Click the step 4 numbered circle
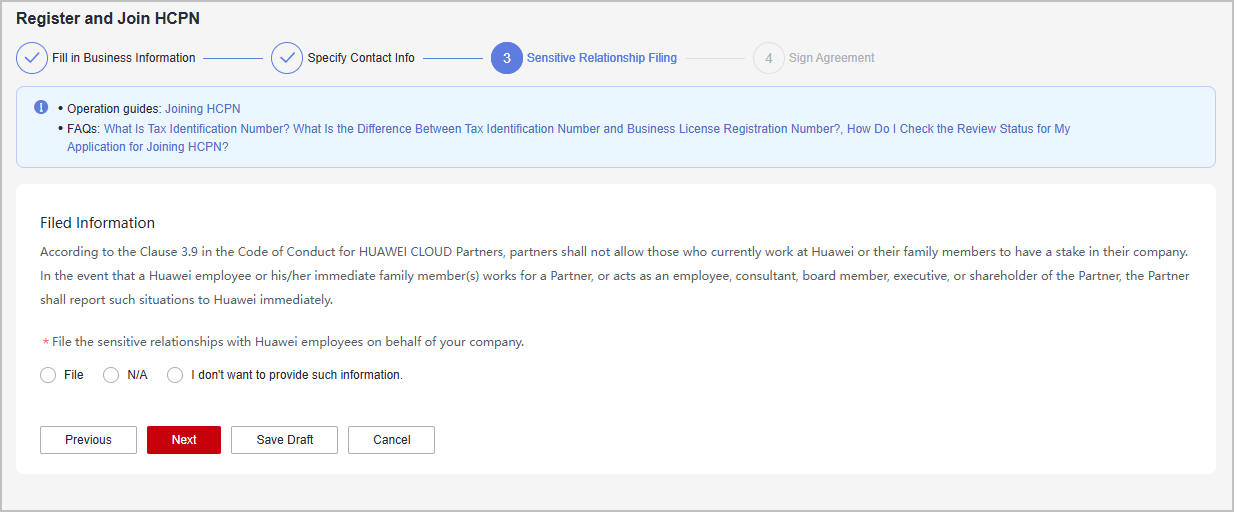This screenshot has height=512, width=1234. pyautogui.click(x=768, y=58)
